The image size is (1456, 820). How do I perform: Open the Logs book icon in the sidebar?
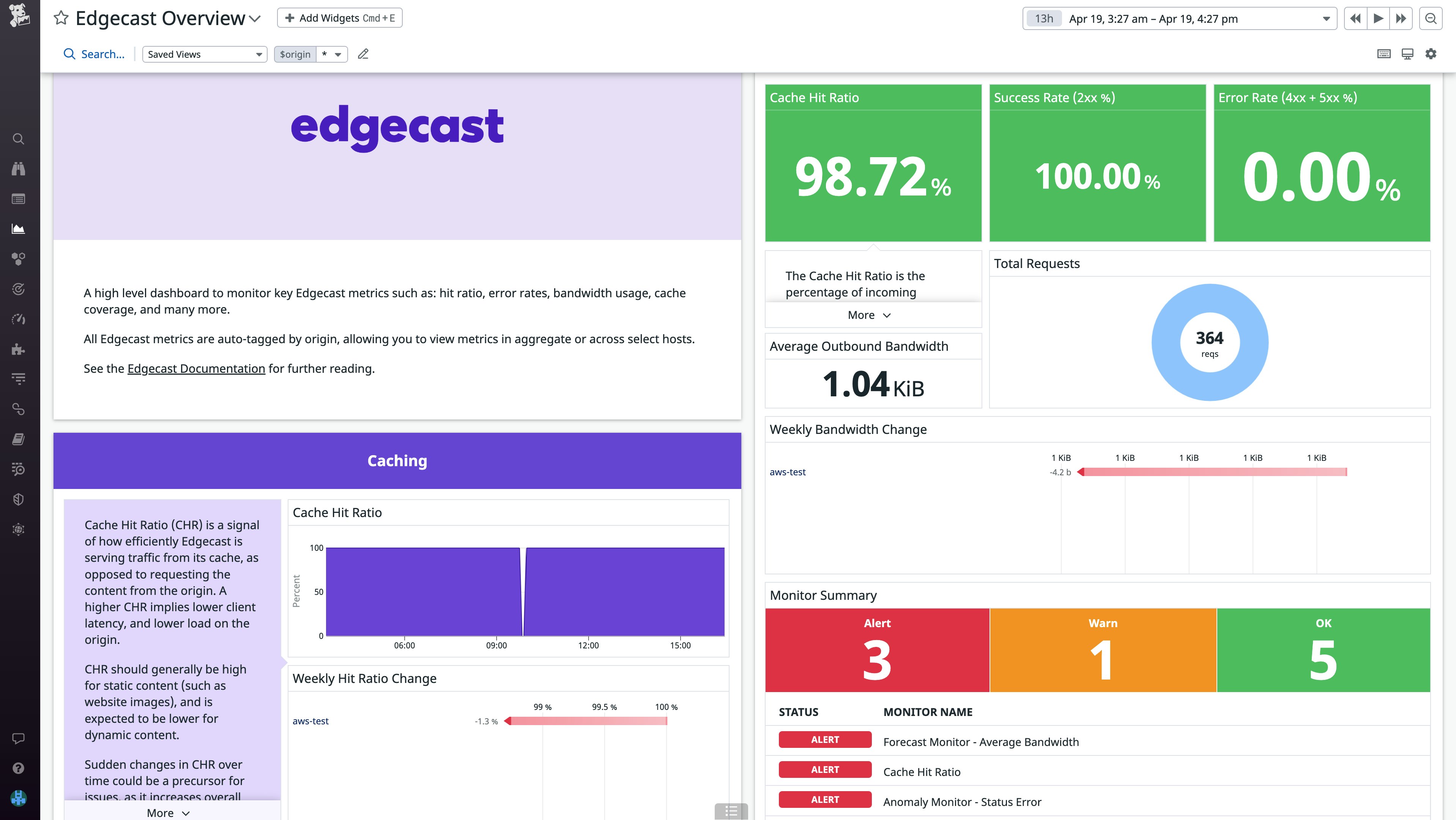(x=19, y=439)
